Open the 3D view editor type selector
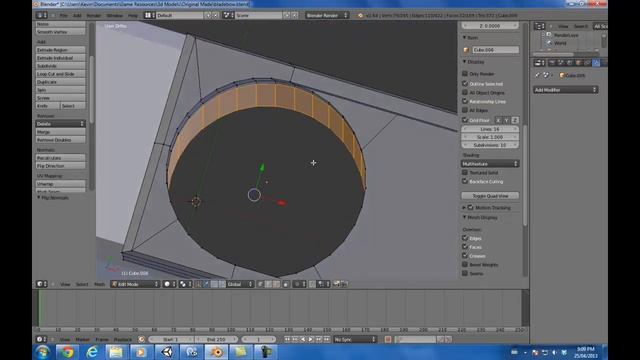The height and width of the screenshot is (360, 640). point(41,284)
